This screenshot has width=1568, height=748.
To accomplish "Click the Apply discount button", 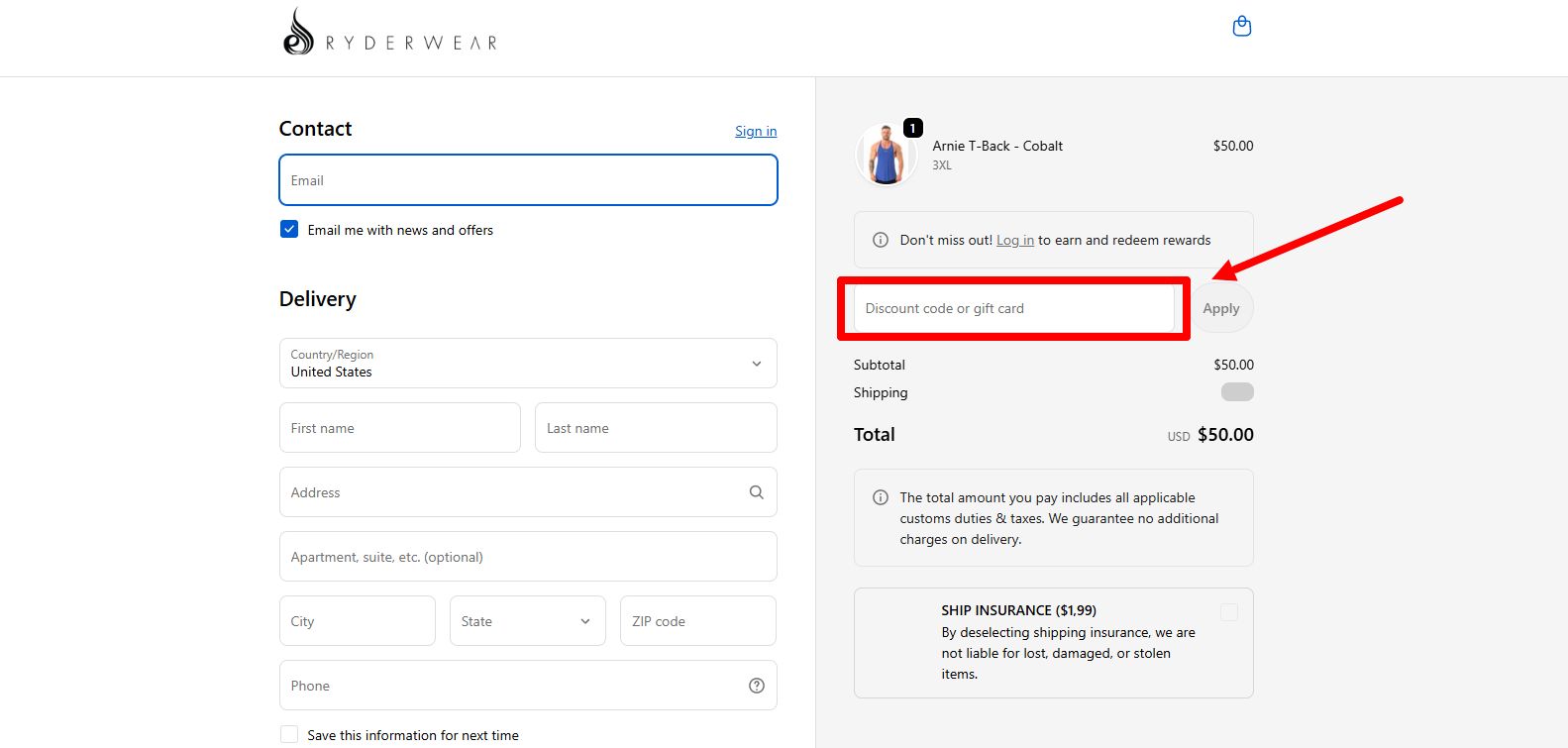I will (1221, 308).
